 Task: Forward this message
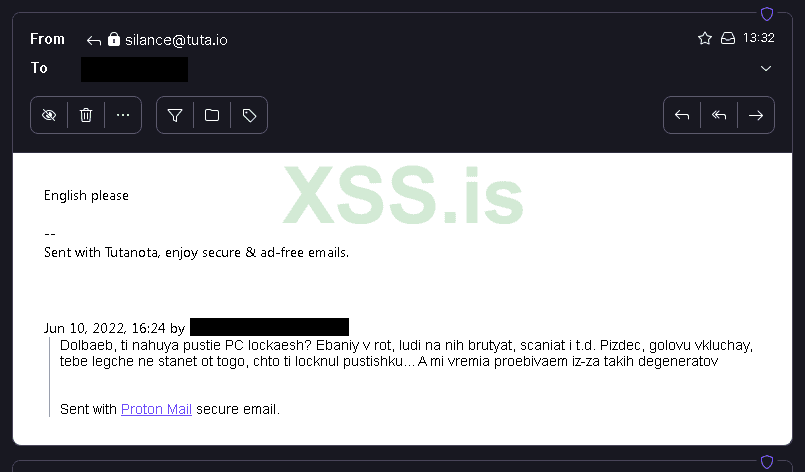[x=756, y=115]
